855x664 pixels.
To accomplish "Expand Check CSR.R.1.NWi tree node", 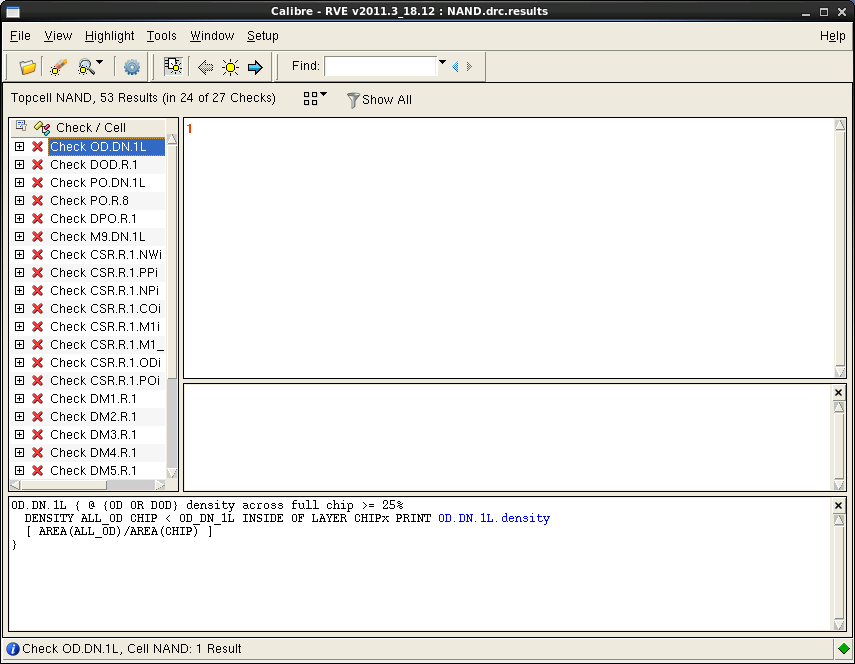I will tap(20, 255).
